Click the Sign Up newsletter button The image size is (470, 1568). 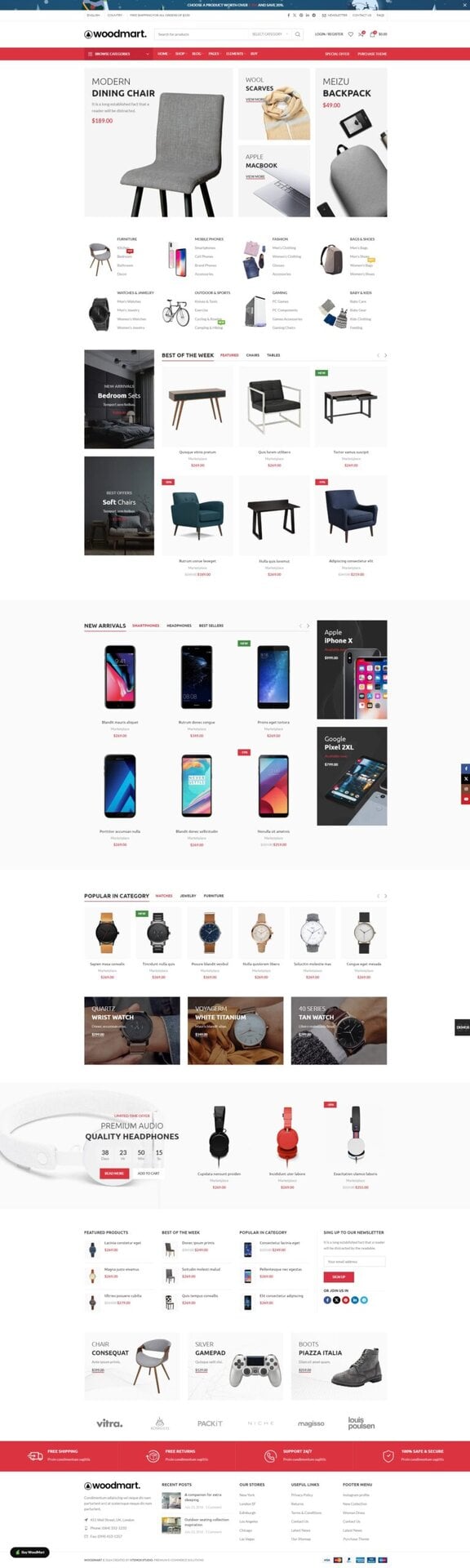click(x=339, y=1276)
